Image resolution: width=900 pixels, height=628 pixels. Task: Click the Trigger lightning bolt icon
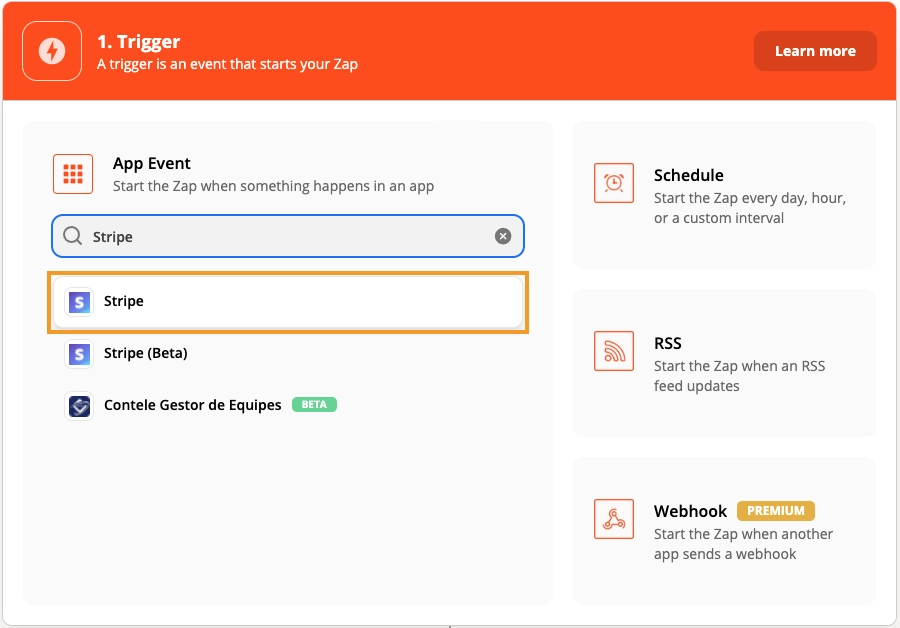click(52, 51)
